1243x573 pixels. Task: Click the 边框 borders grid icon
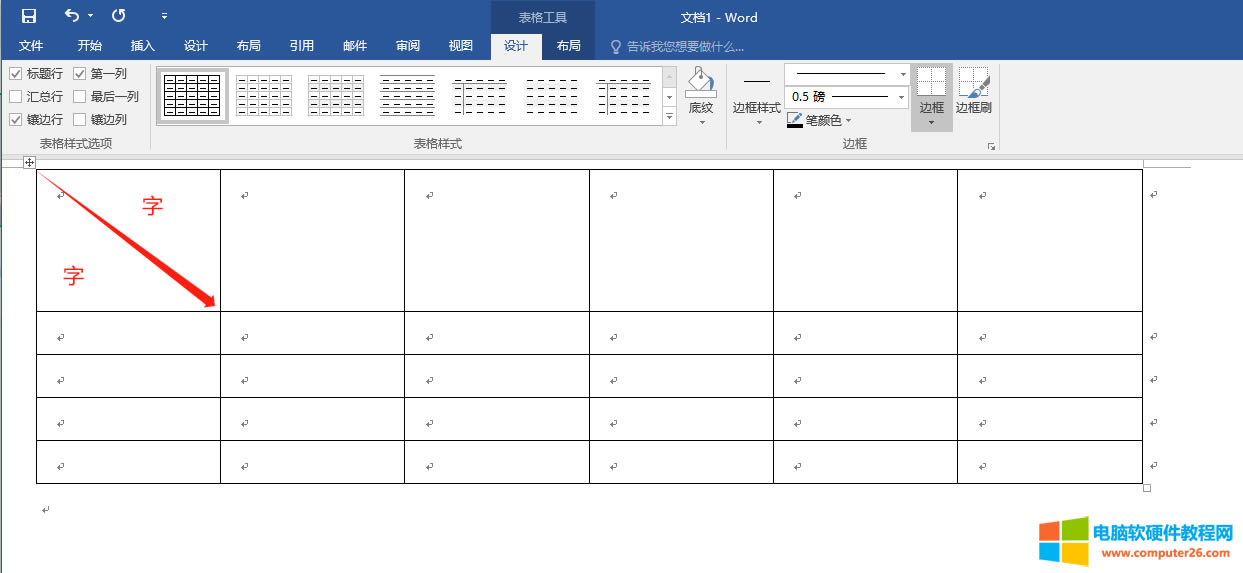click(x=931, y=84)
